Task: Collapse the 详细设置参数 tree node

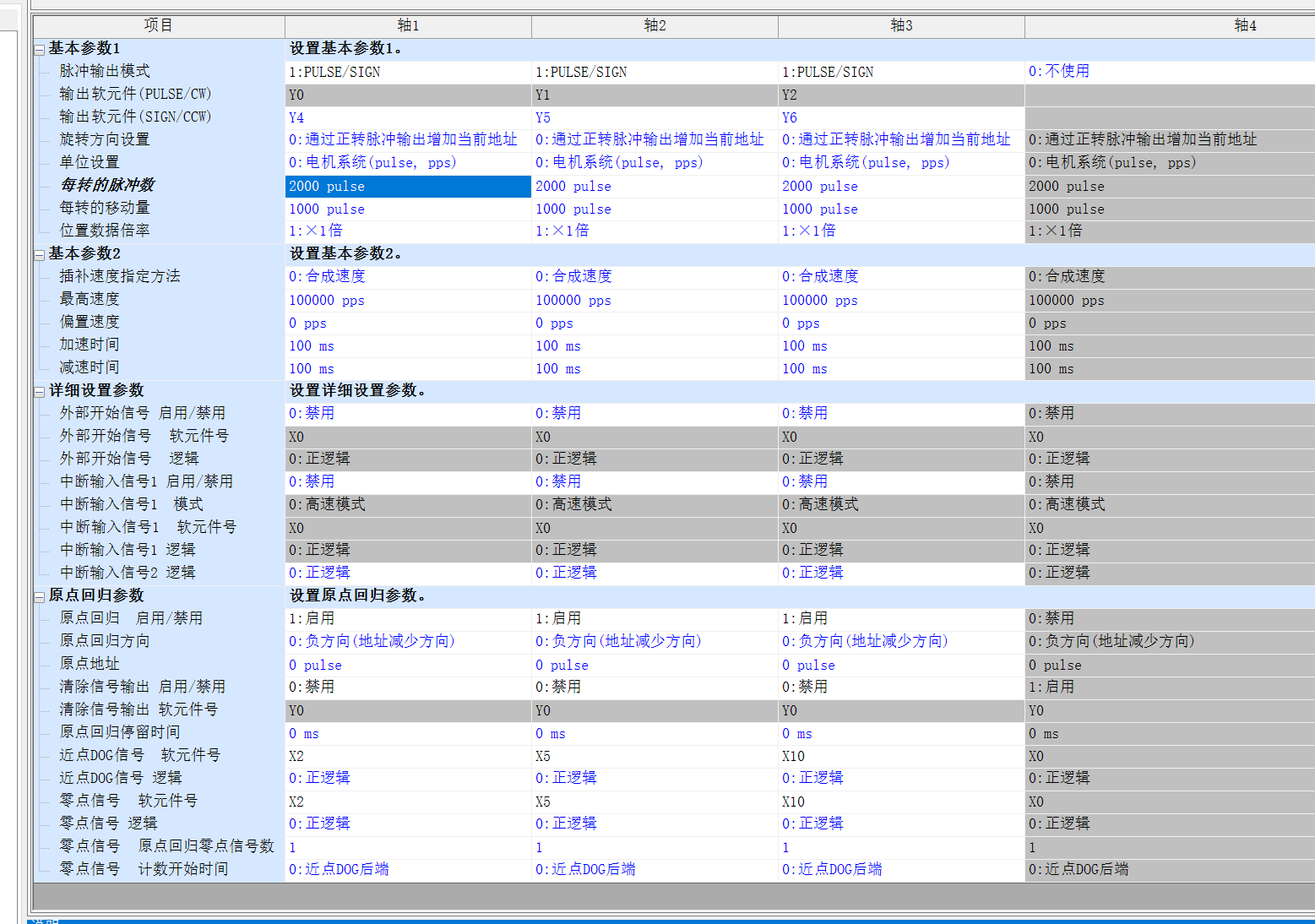Action: point(39,392)
